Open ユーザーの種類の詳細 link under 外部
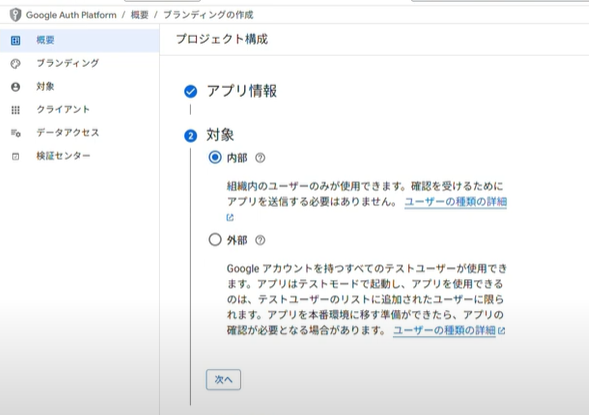The height and width of the screenshot is (415, 589). (x=444, y=330)
